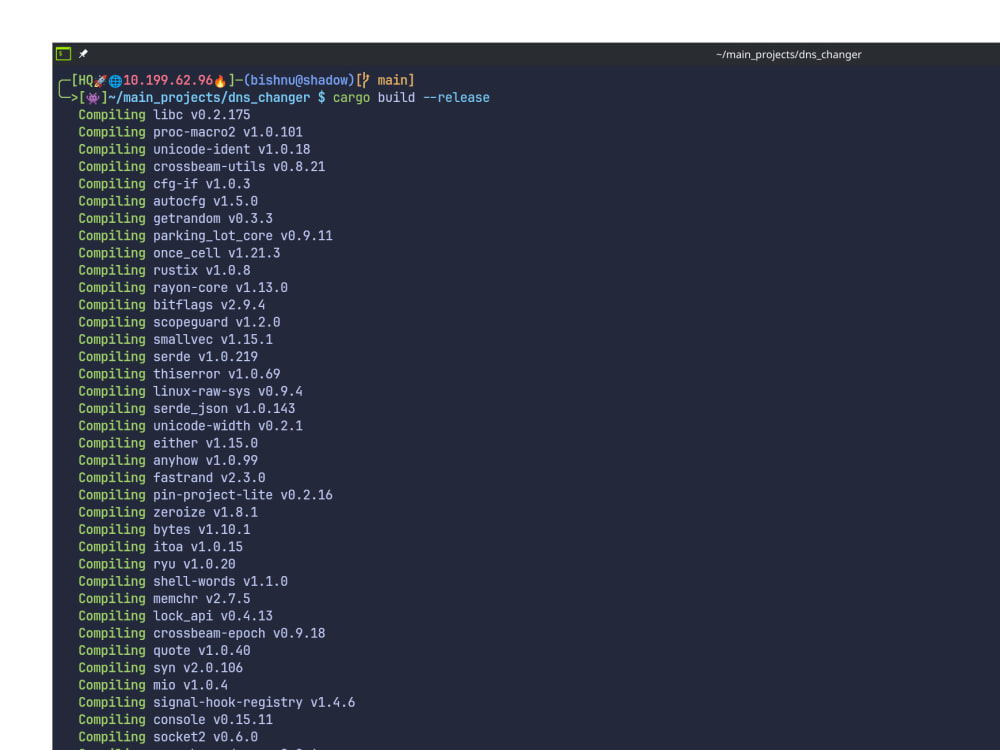
Task: Click the line 'Compiling smallvec v1.15.1'
Action: [x=175, y=339]
